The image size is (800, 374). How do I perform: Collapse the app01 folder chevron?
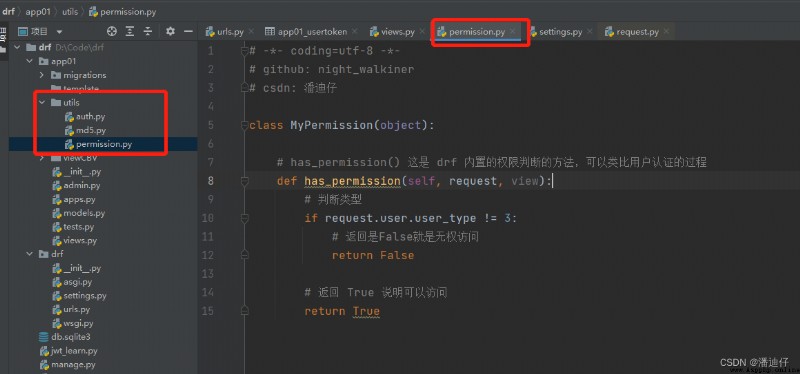point(30,61)
